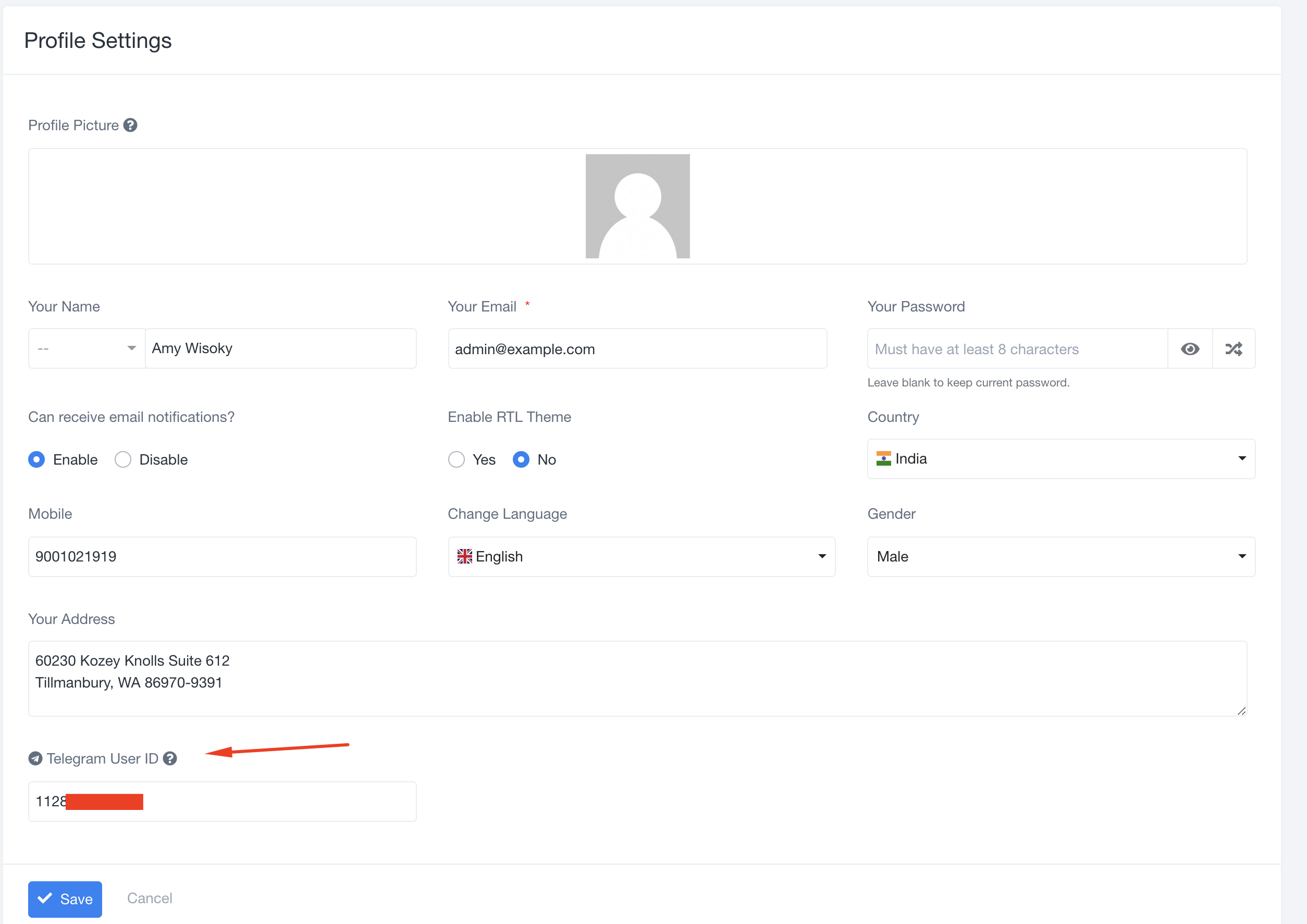Click the random password generator icon
Viewport: 1307px width, 924px height.
click(x=1234, y=349)
